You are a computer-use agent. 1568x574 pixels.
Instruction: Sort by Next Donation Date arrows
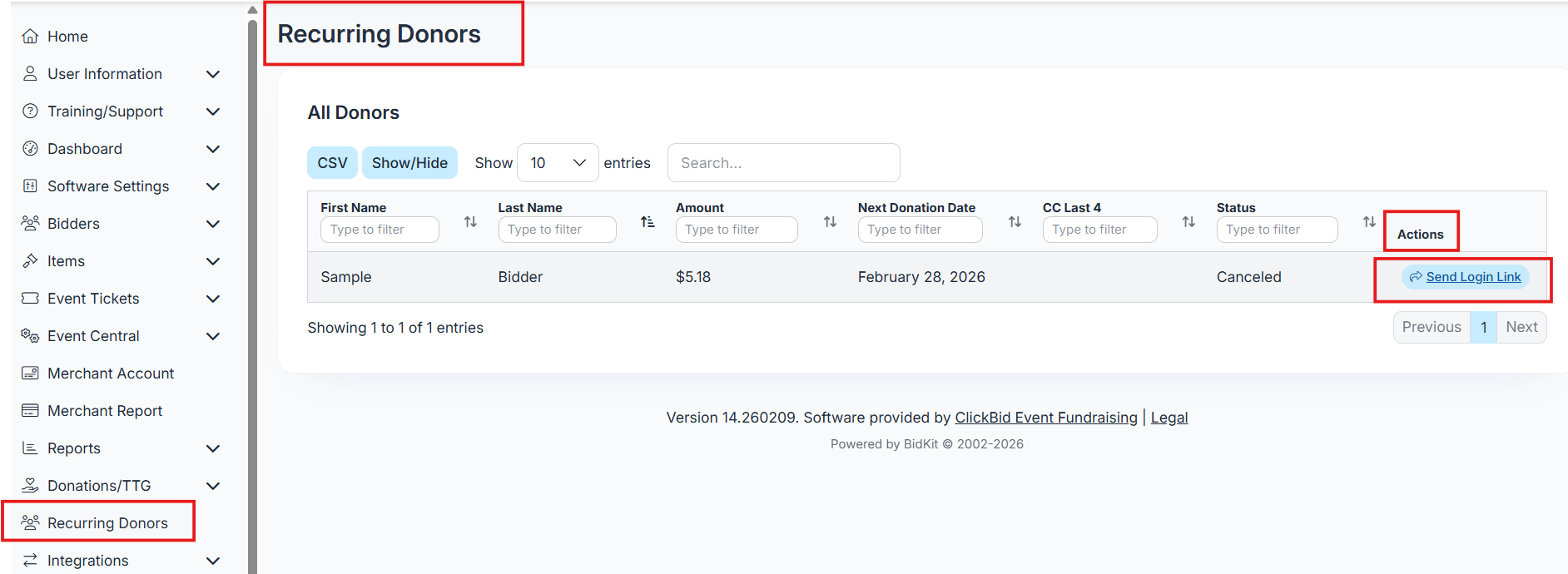(1015, 222)
